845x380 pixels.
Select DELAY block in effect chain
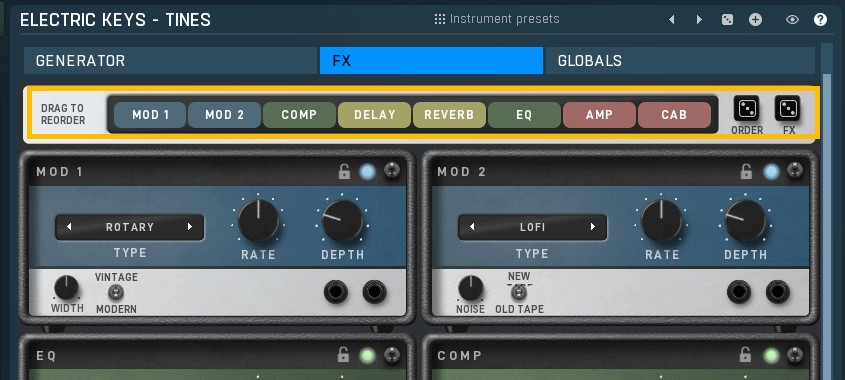(375, 115)
